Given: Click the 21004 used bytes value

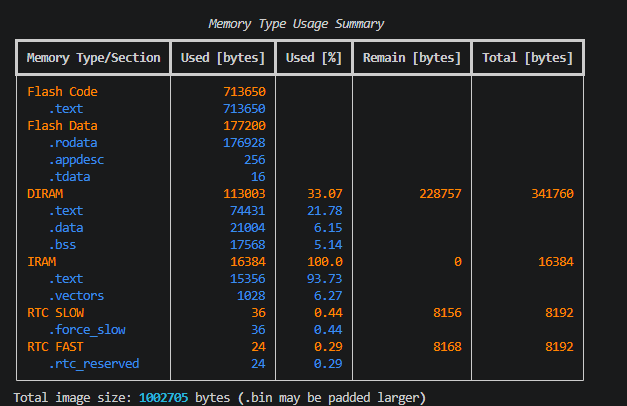Looking at the screenshot, I should point(248,228).
